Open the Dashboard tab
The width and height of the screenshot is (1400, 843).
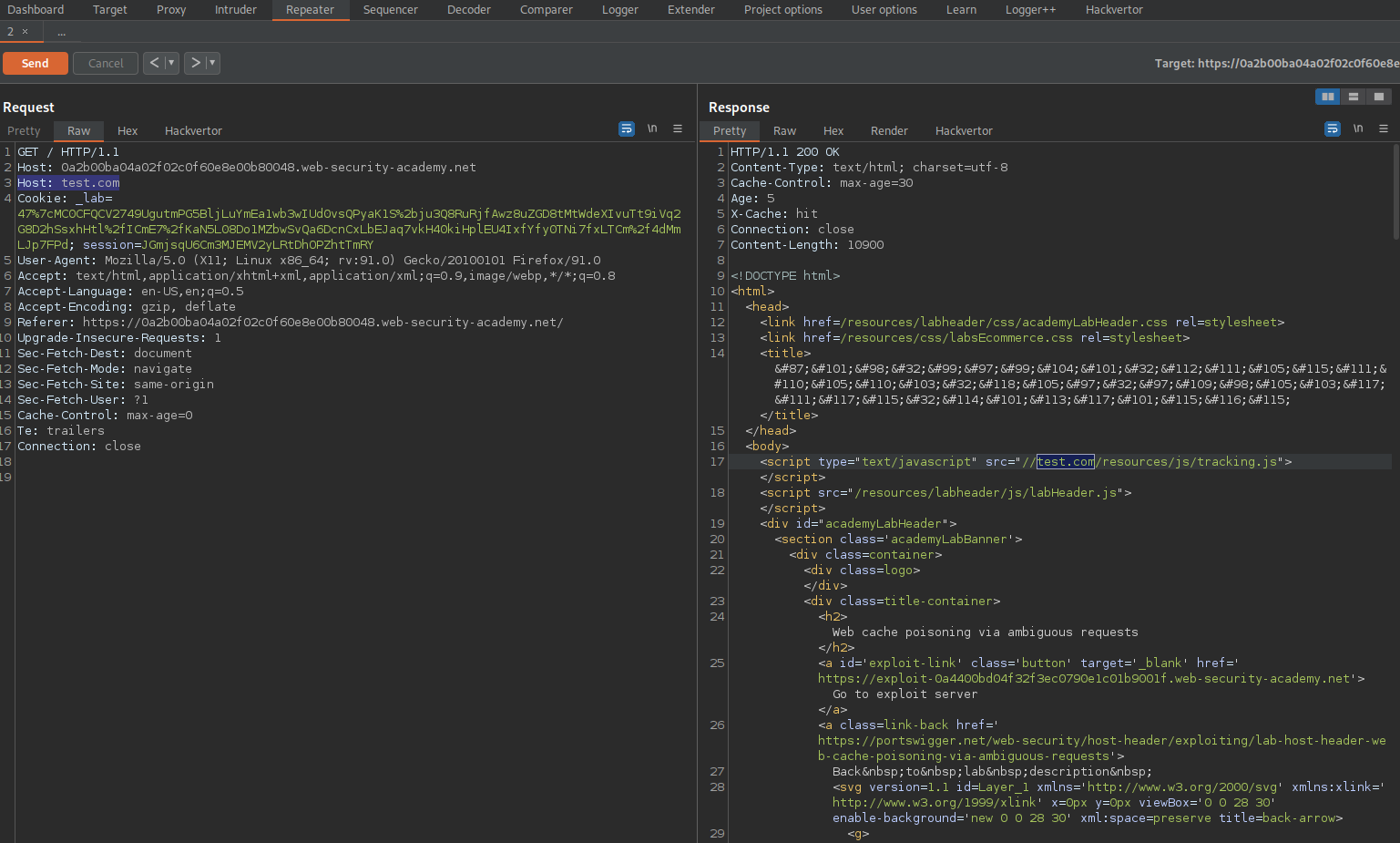point(36,10)
